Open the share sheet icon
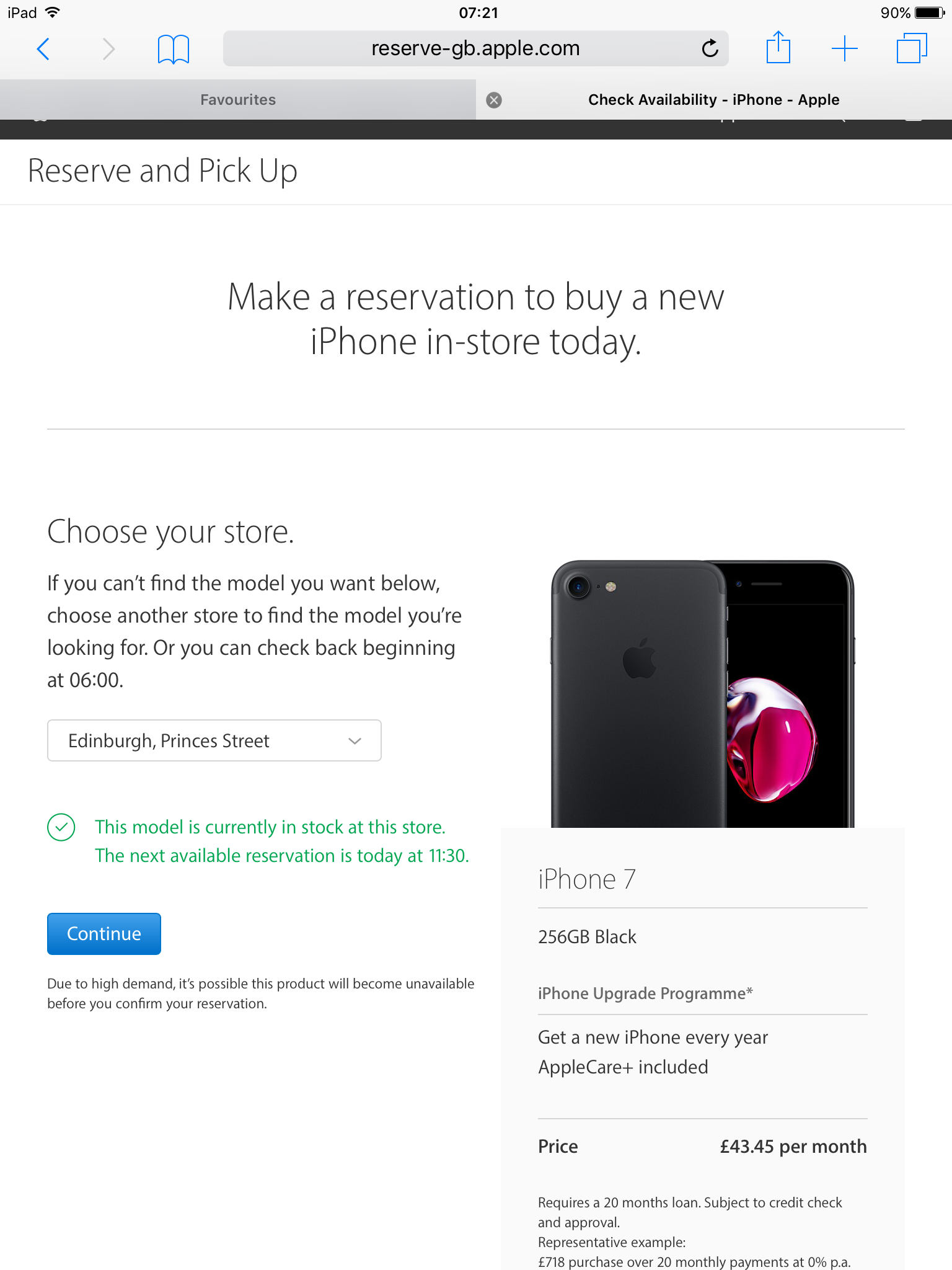Viewport: 952px width, 1270px height. point(778,47)
